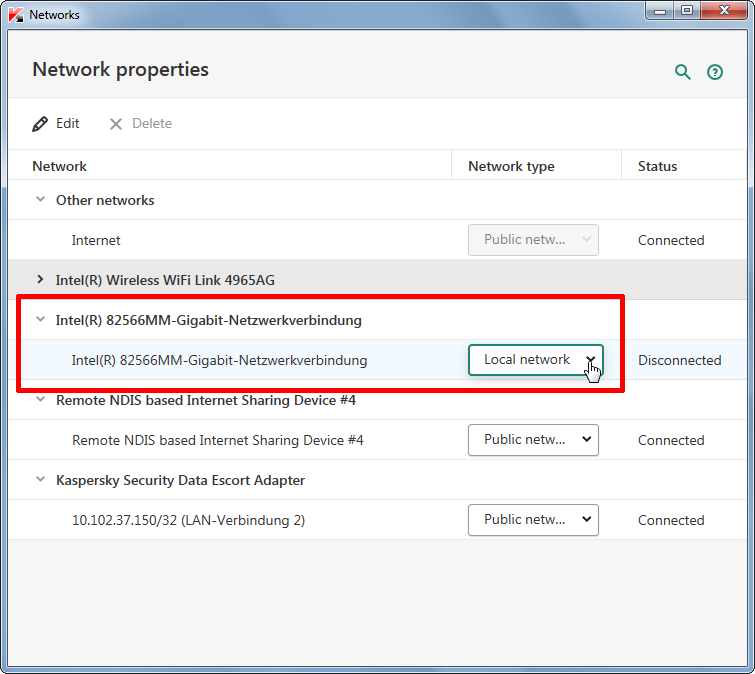Expand Intel(R) Wireless WiFi Link 4965AG group
The width and height of the screenshot is (755, 674).
[40, 279]
